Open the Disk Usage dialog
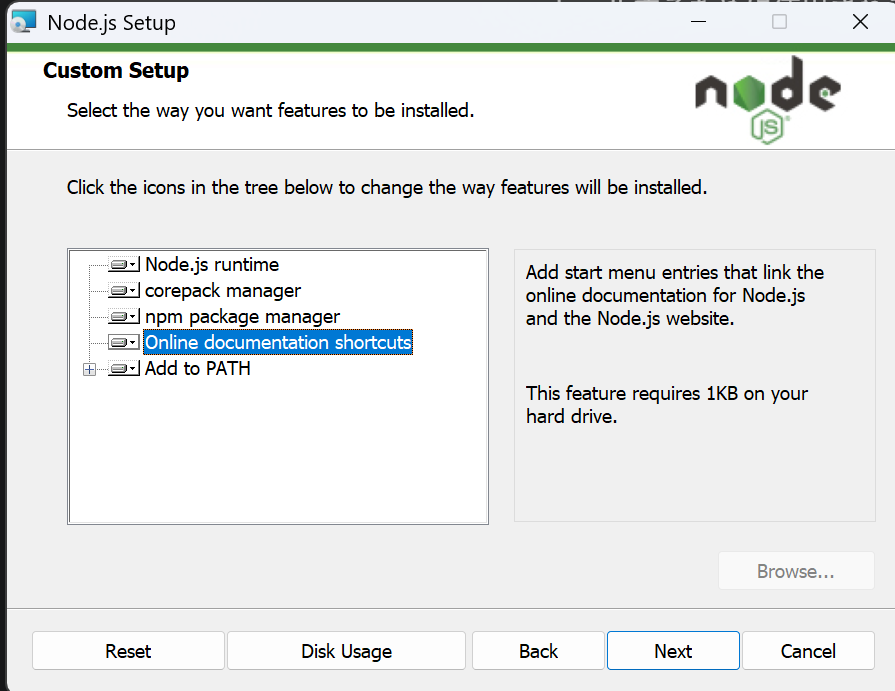The height and width of the screenshot is (691, 895). [346, 651]
